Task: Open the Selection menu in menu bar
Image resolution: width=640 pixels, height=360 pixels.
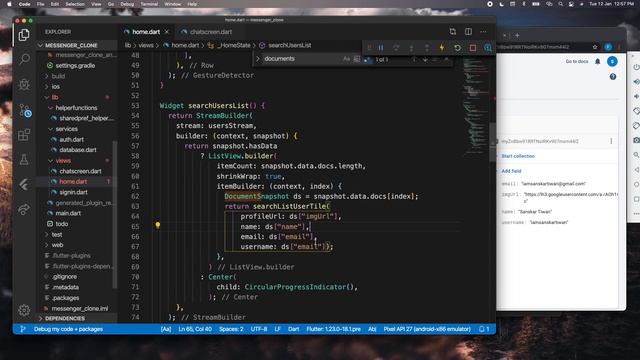Action: coord(75,4)
